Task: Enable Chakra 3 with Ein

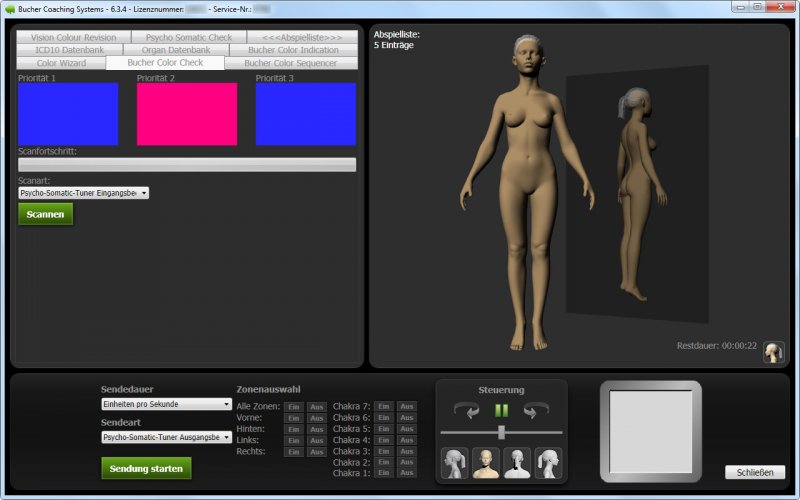Action: click(x=384, y=451)
